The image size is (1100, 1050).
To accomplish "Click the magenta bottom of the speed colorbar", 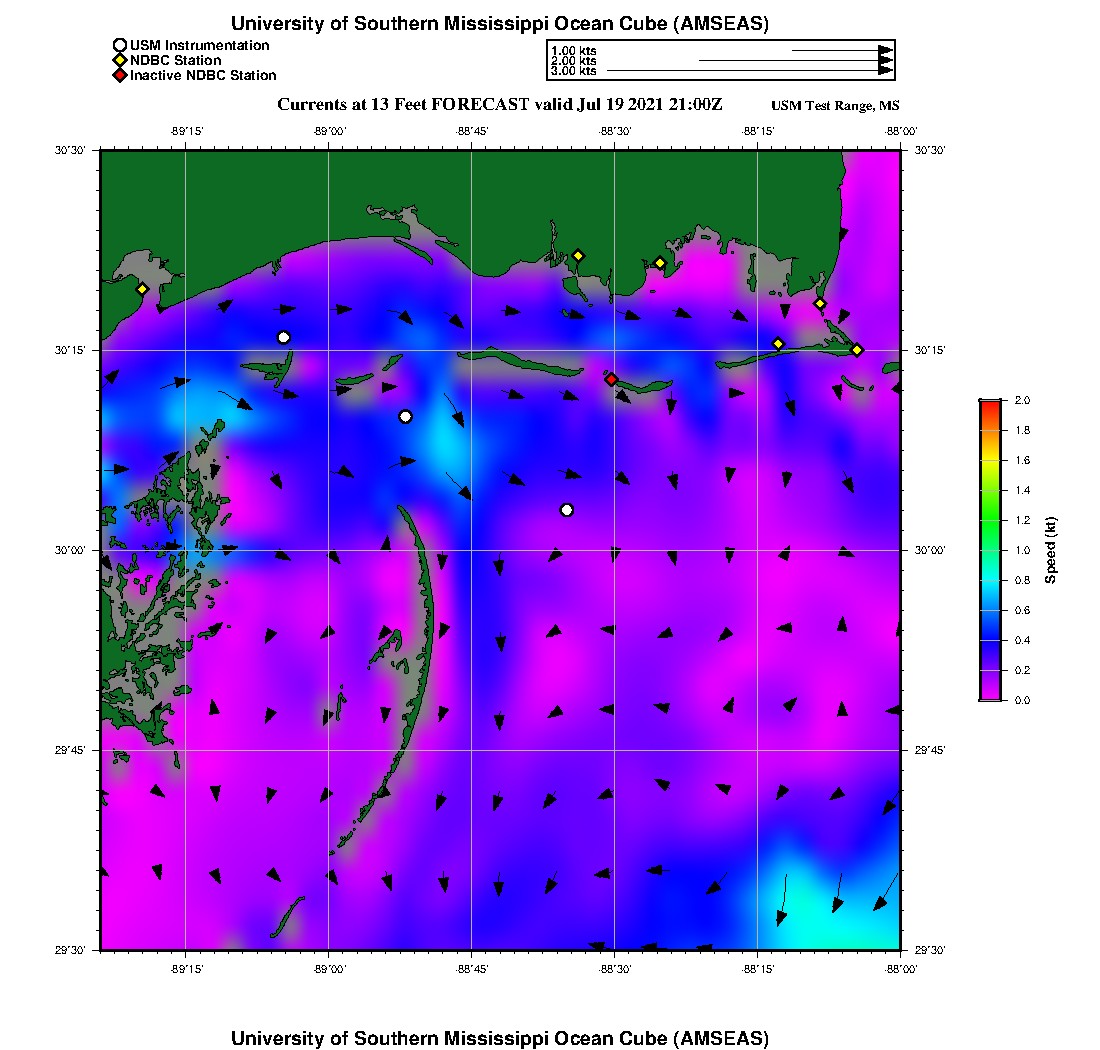I will pos(989,695).
